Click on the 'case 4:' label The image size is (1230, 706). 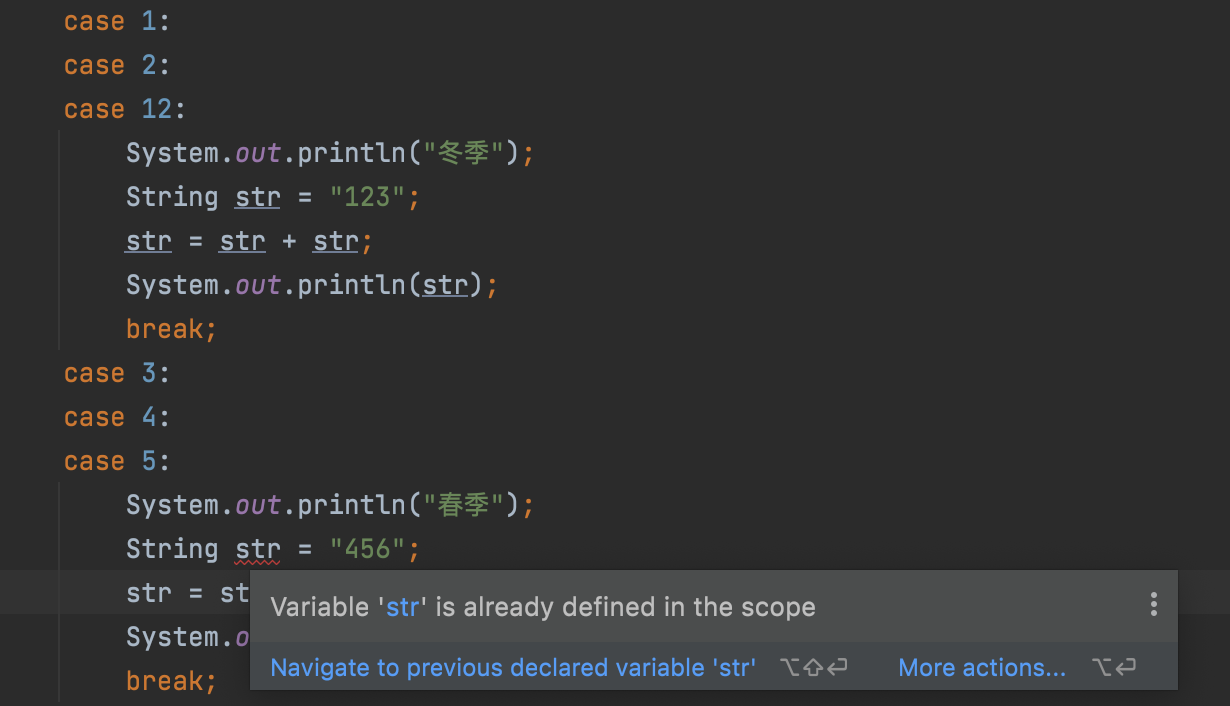point(117,417)
